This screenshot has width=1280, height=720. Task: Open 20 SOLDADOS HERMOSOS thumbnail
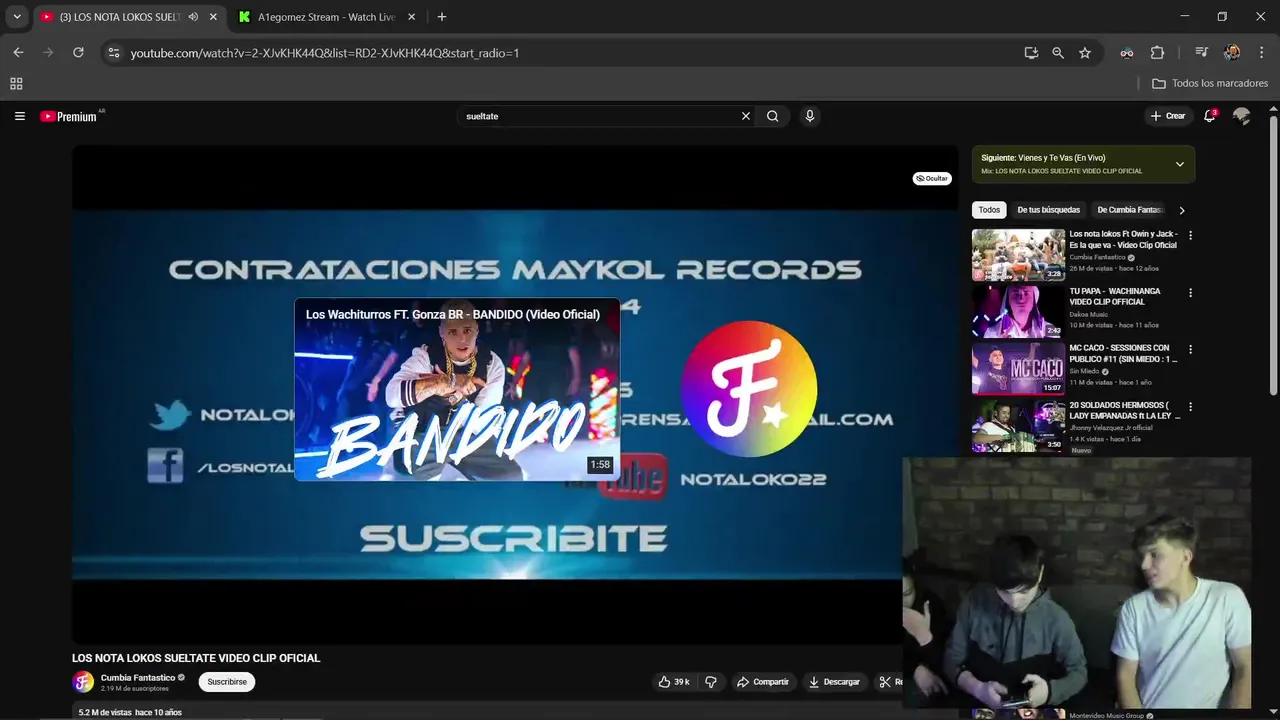(x=1018, y=426)
